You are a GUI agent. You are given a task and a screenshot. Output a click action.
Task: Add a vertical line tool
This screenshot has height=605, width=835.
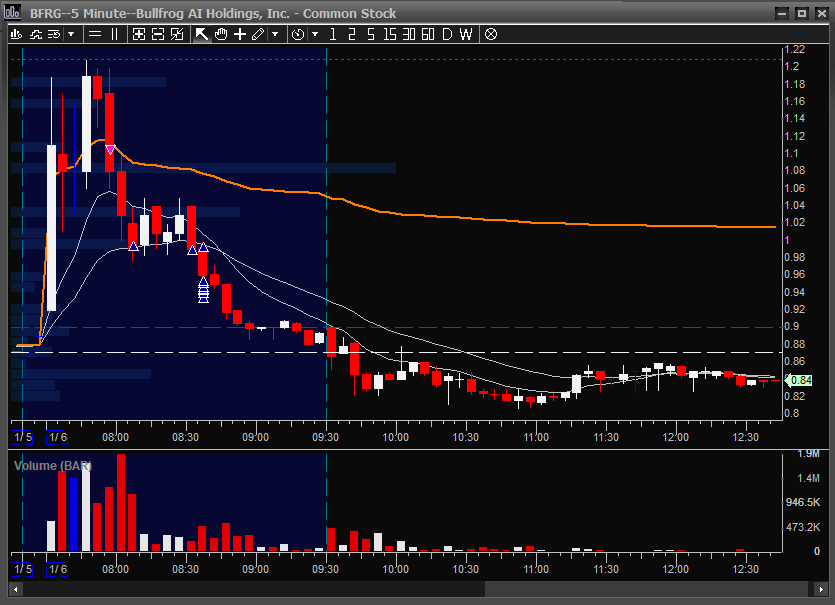pos(114,35)
